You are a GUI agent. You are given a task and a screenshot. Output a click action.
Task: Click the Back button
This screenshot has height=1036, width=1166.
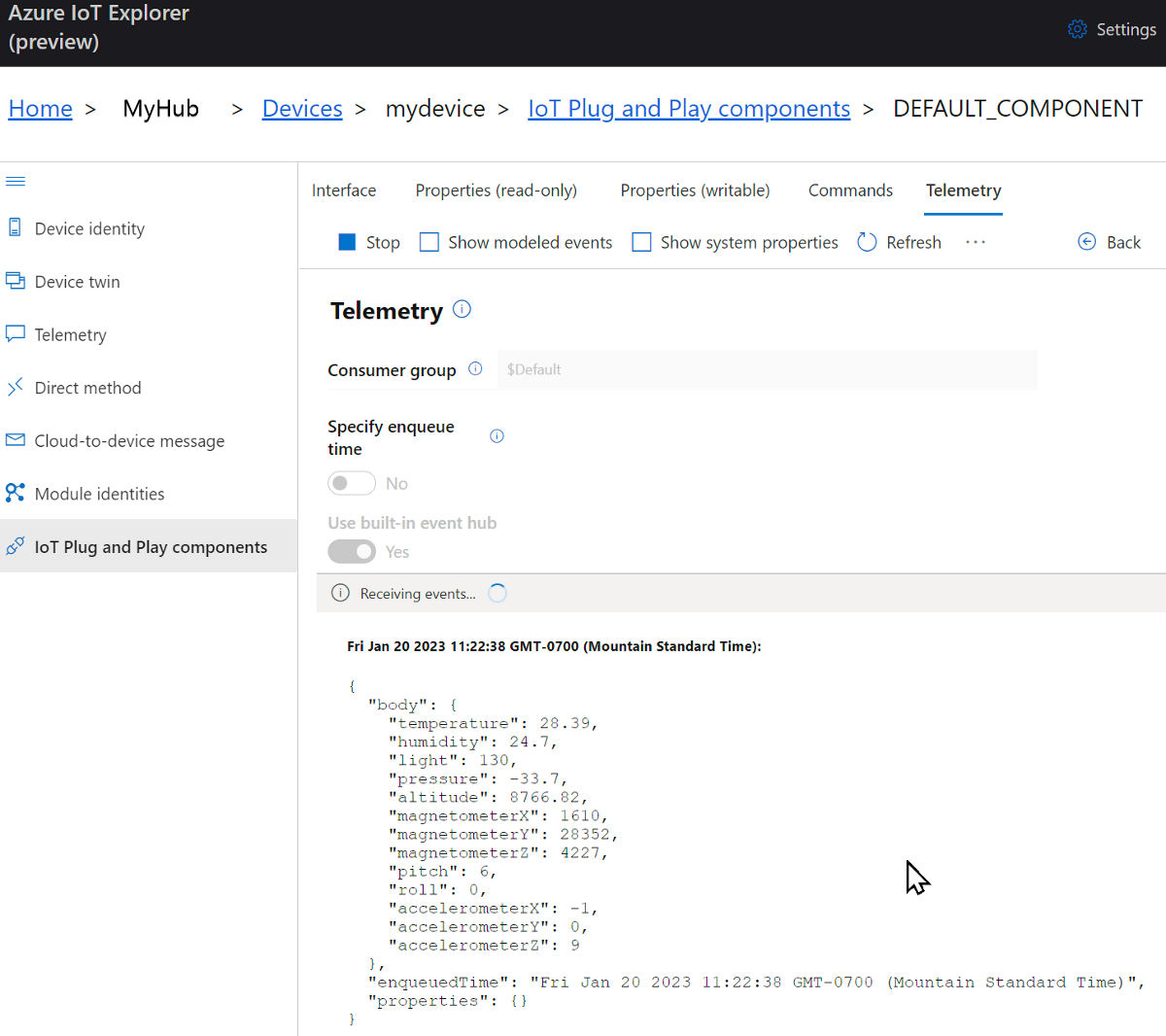(1109, 241)
